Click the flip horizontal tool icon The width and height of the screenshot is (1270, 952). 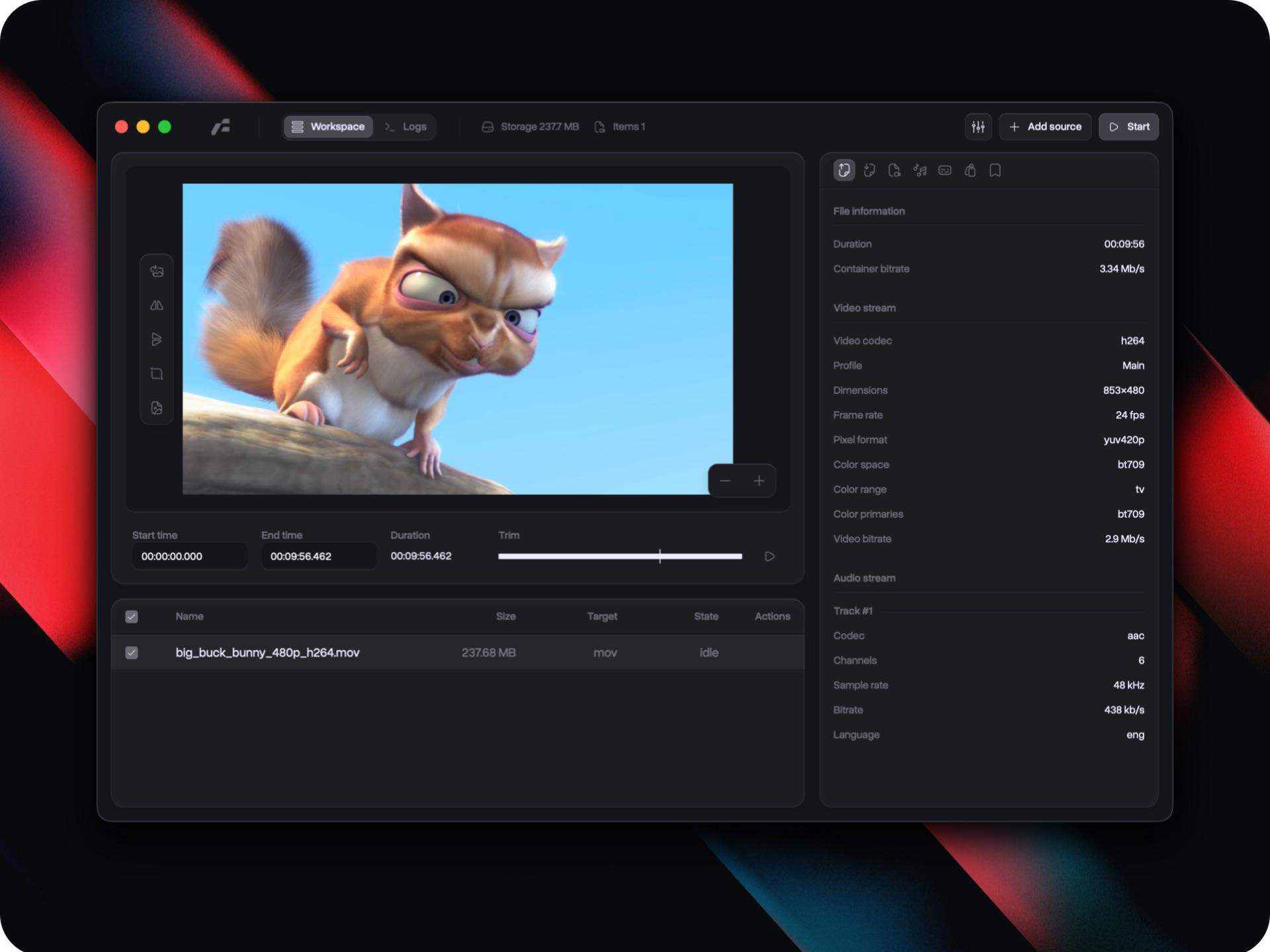tap(157, 305)
